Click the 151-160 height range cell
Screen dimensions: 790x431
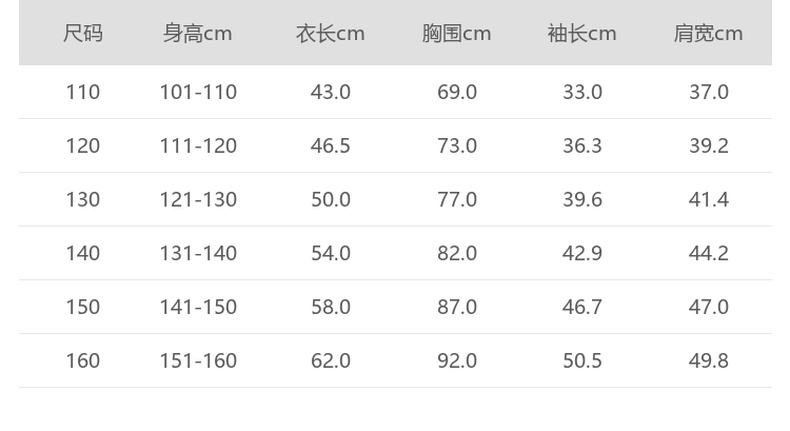point(198,361)
